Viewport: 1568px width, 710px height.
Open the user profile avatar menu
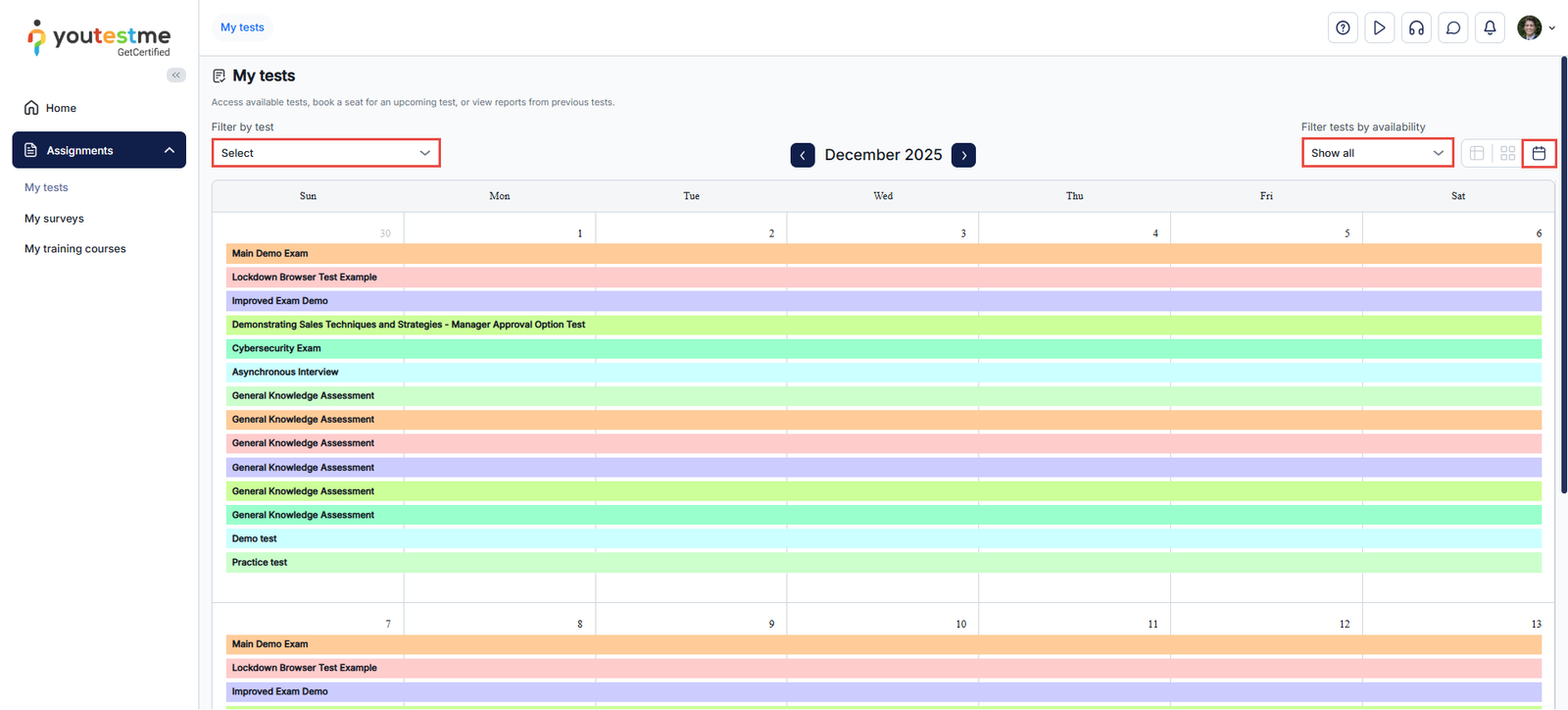click(1535, 28)
